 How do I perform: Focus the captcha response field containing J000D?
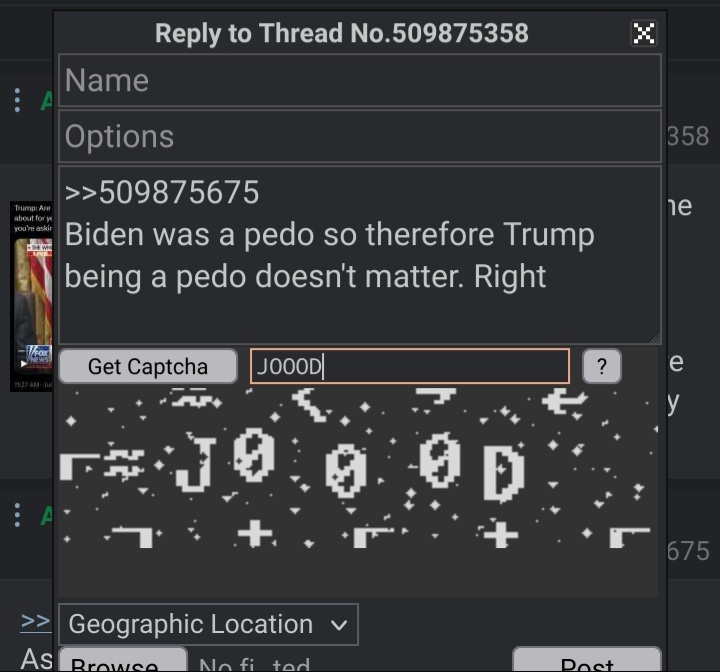click(410, 366)
